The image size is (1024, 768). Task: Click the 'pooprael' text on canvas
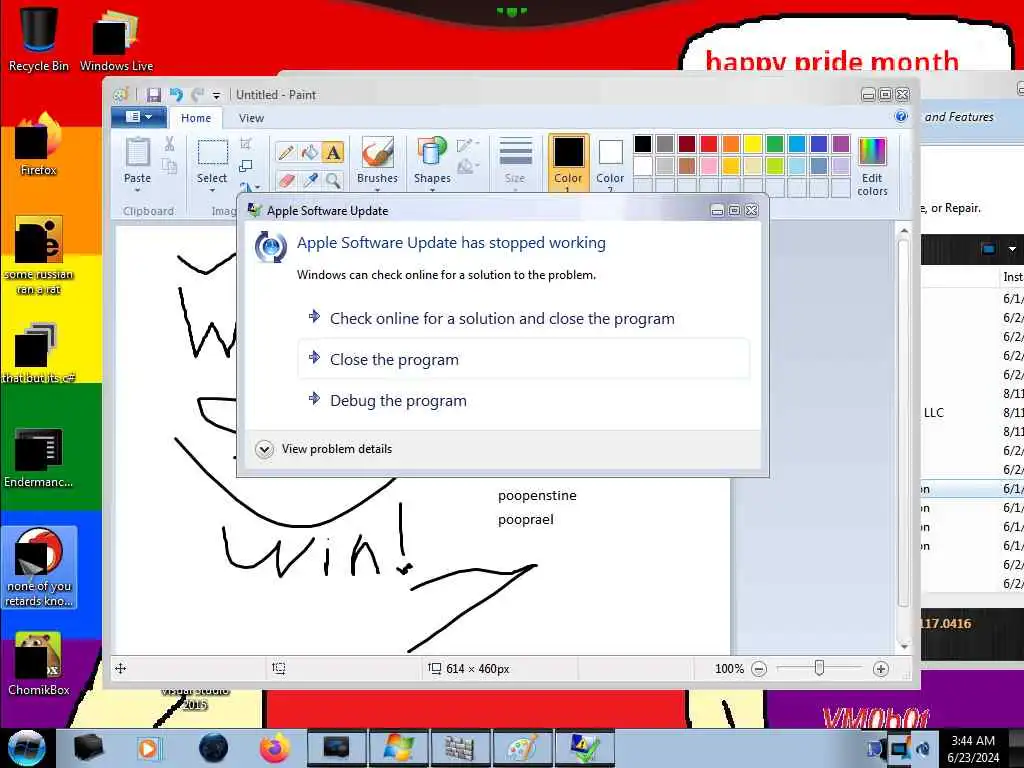click(x=526, y=520)
